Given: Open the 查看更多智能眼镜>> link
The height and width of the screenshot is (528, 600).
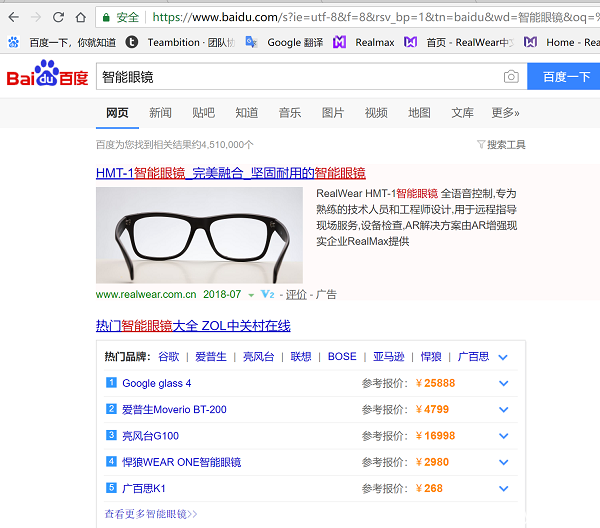Looking at the screenshot, I should point(151,514).
